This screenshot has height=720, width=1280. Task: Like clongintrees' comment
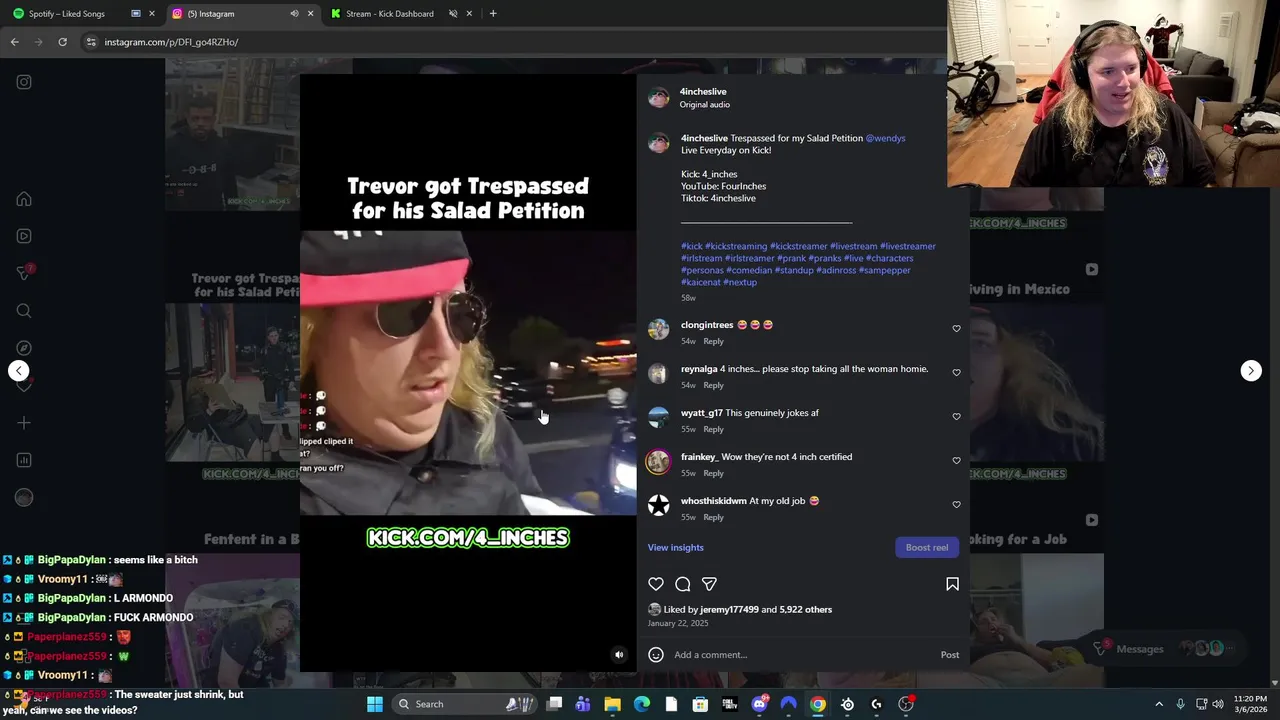point(956,329)
